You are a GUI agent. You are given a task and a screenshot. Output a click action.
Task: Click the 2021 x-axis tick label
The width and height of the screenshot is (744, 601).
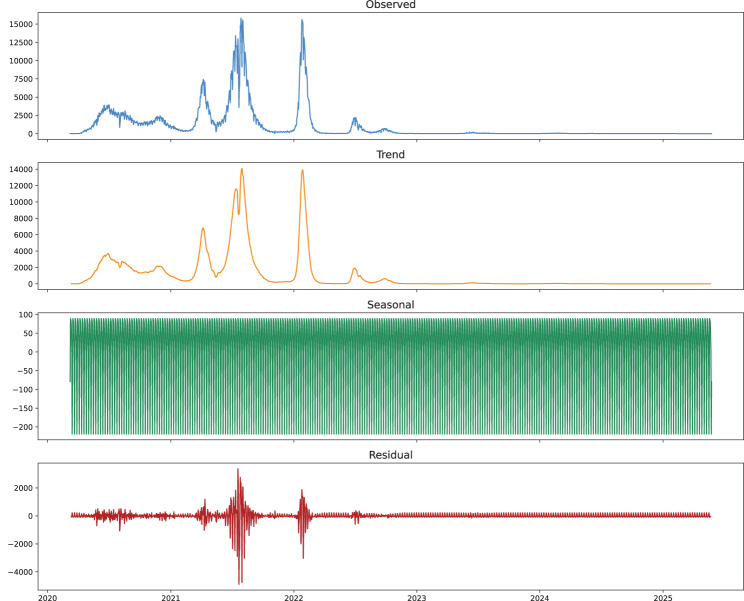coord(170,597)
